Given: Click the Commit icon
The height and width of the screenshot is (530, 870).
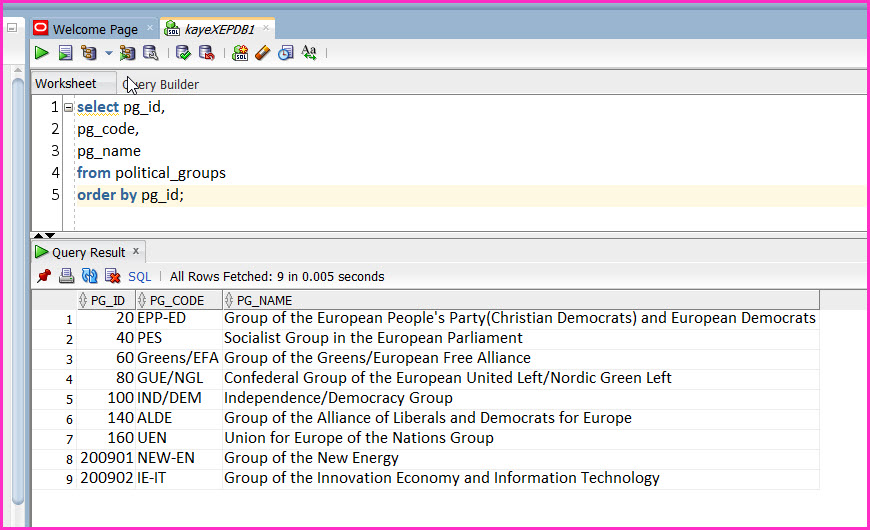Looking at the screenshot, I should (183, 53).
